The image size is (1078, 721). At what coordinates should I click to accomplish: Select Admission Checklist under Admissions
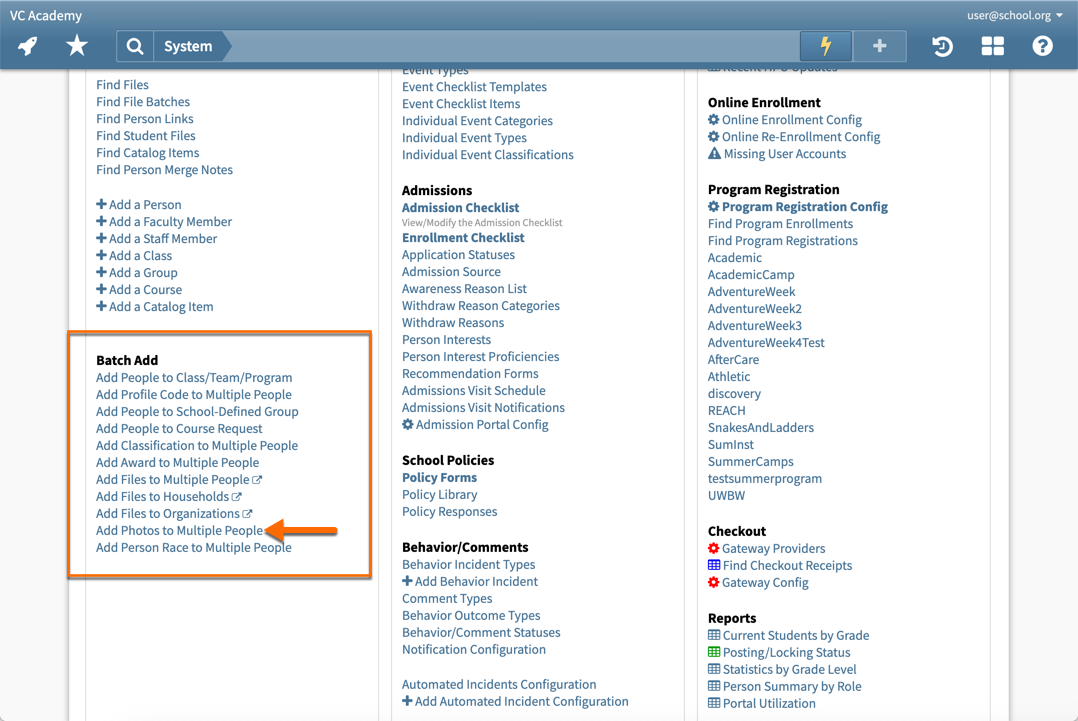[x=460, y=207]
